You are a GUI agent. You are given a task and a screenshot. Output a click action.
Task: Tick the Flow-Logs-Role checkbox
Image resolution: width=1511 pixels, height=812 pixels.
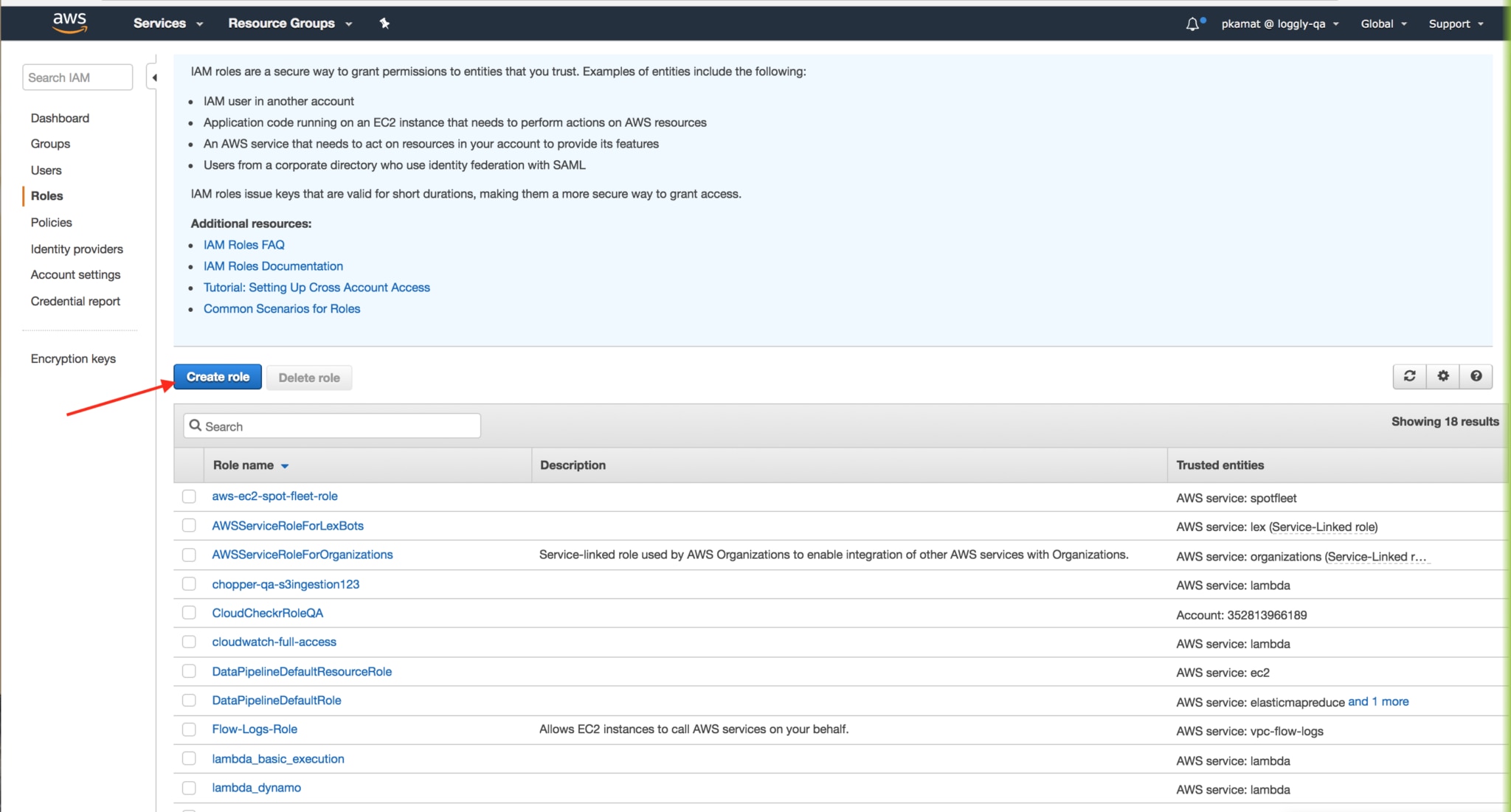click(189, 729)
